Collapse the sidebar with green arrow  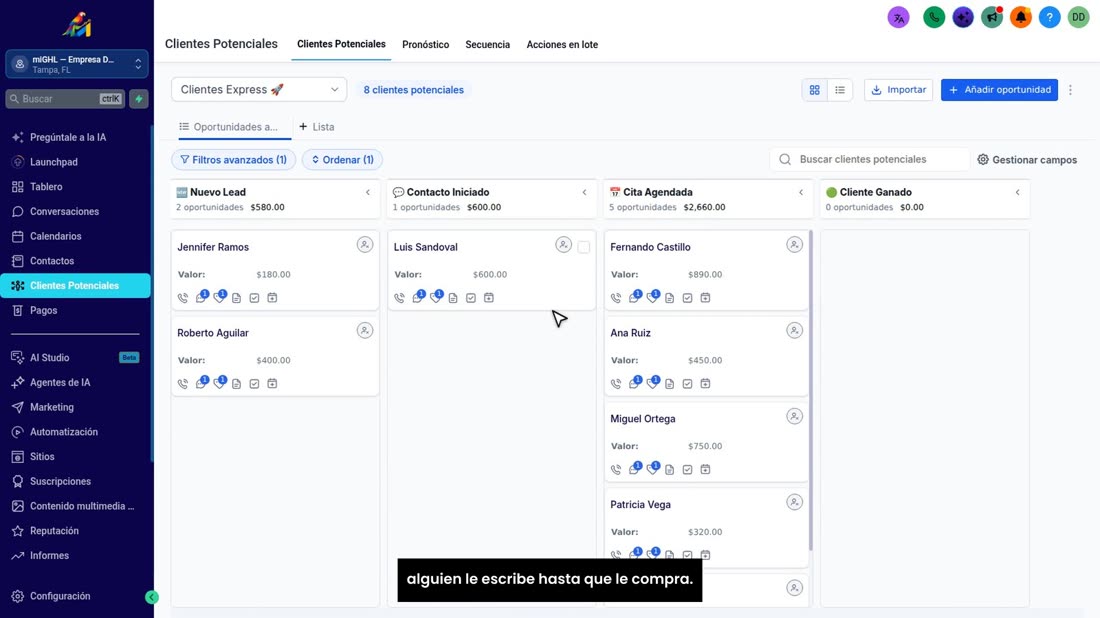point(152,597)
